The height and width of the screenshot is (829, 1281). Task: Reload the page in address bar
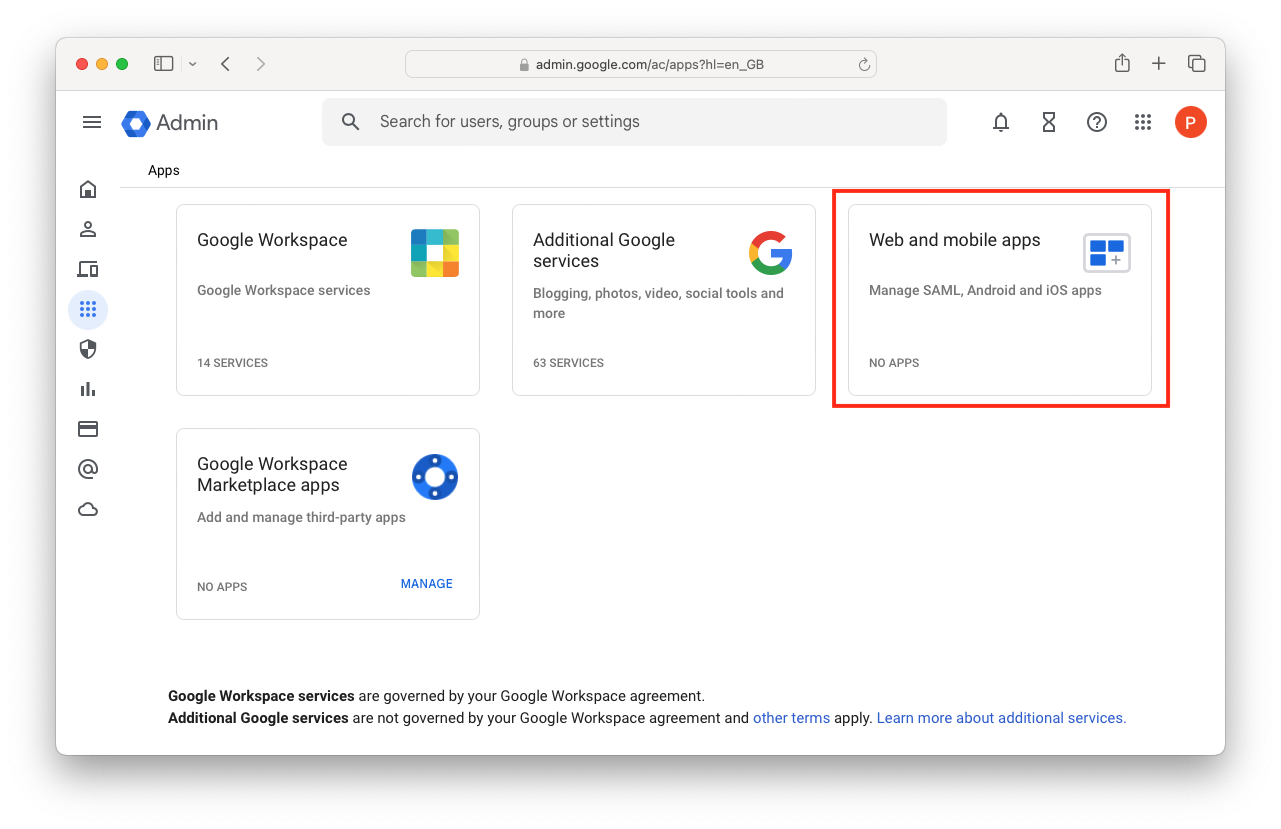point(864,65)
